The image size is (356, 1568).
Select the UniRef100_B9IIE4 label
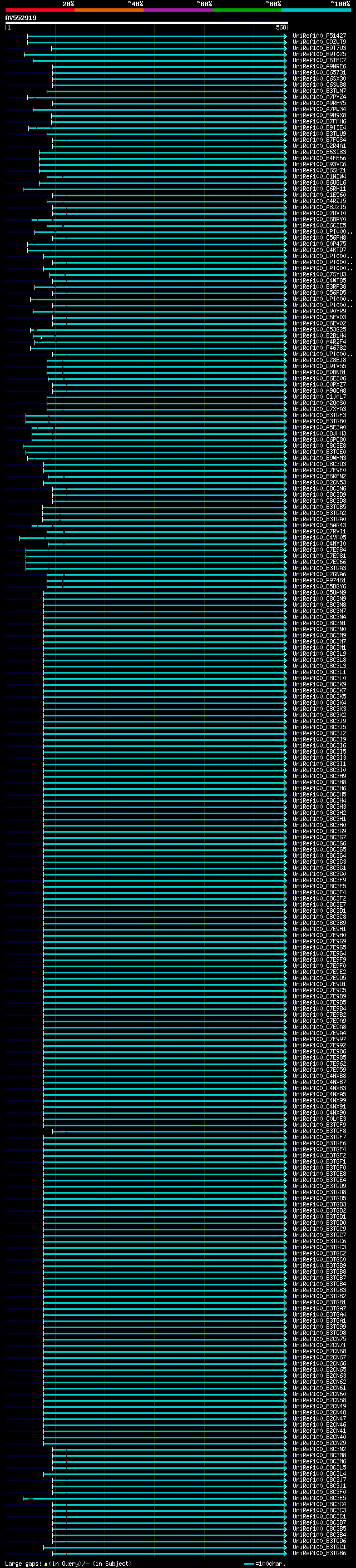[319, 128]
